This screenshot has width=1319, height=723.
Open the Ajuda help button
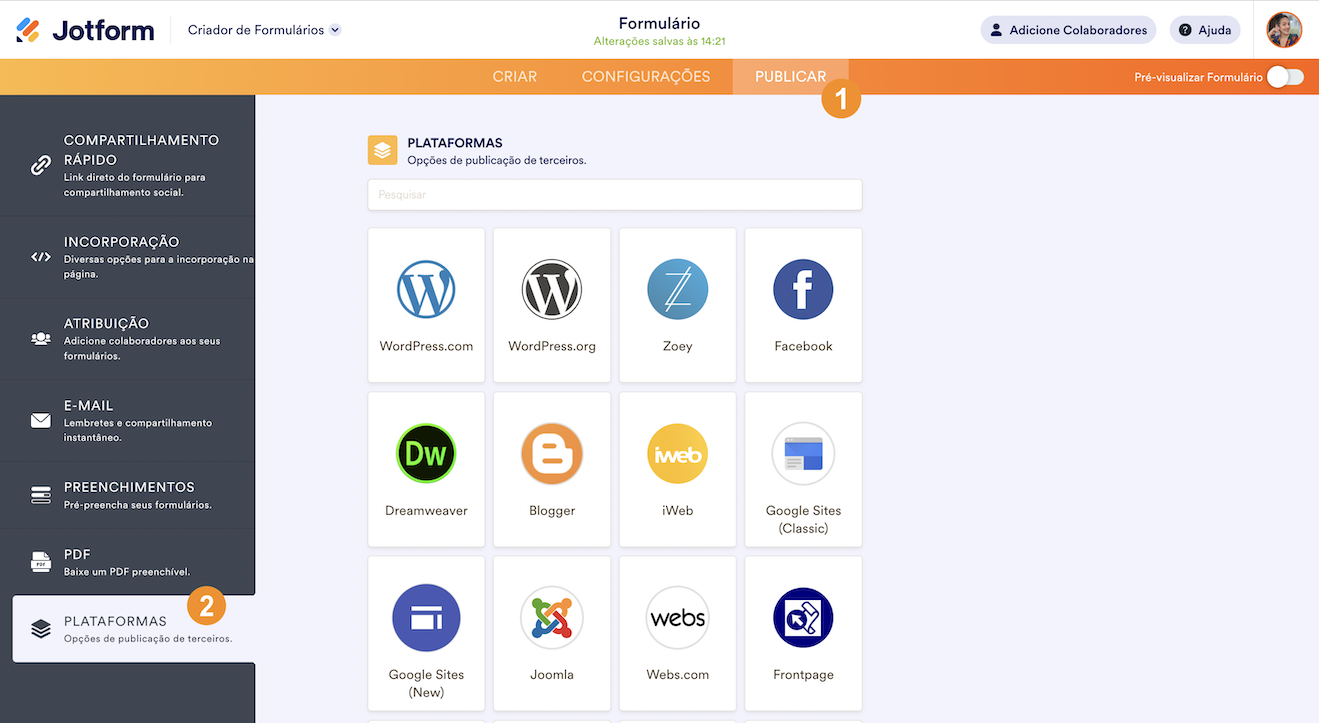pyautogui.click(x=1205, y=30)
